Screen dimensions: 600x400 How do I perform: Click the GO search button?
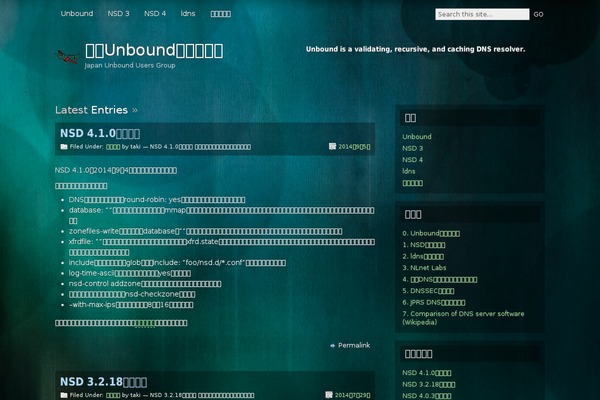538,15
